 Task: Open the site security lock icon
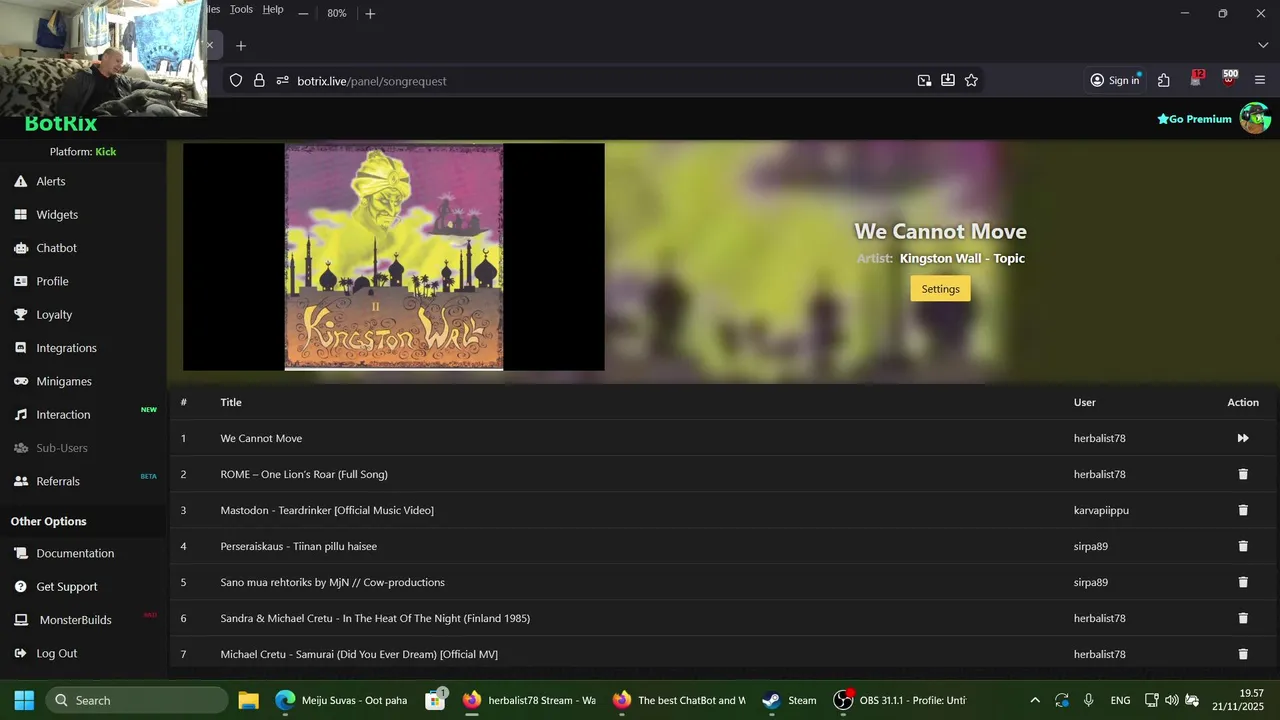click(259, 81)
